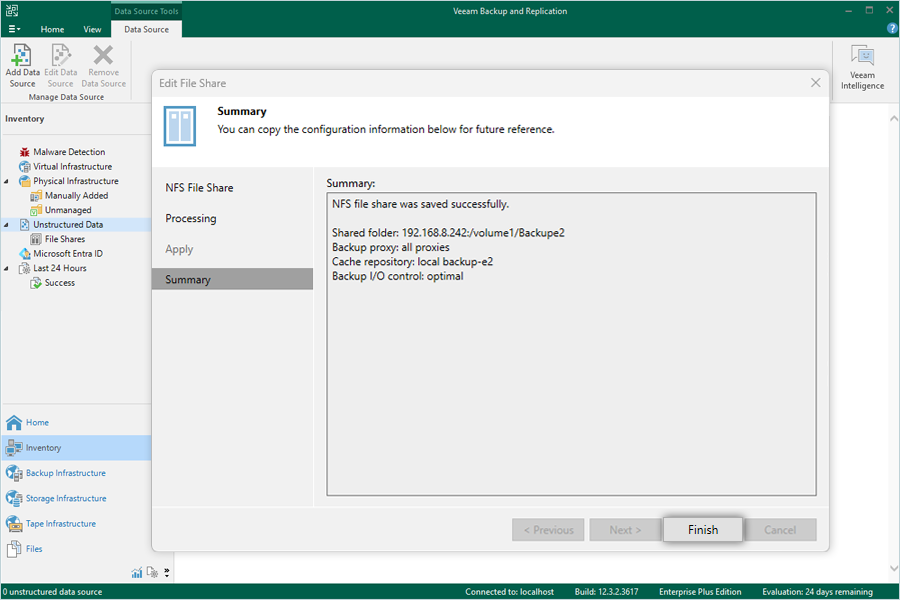The height and width of the screenshot is (600, 900).
Task: Collapse the Physical Infrastructure tree node
Action: coord(6,181)
